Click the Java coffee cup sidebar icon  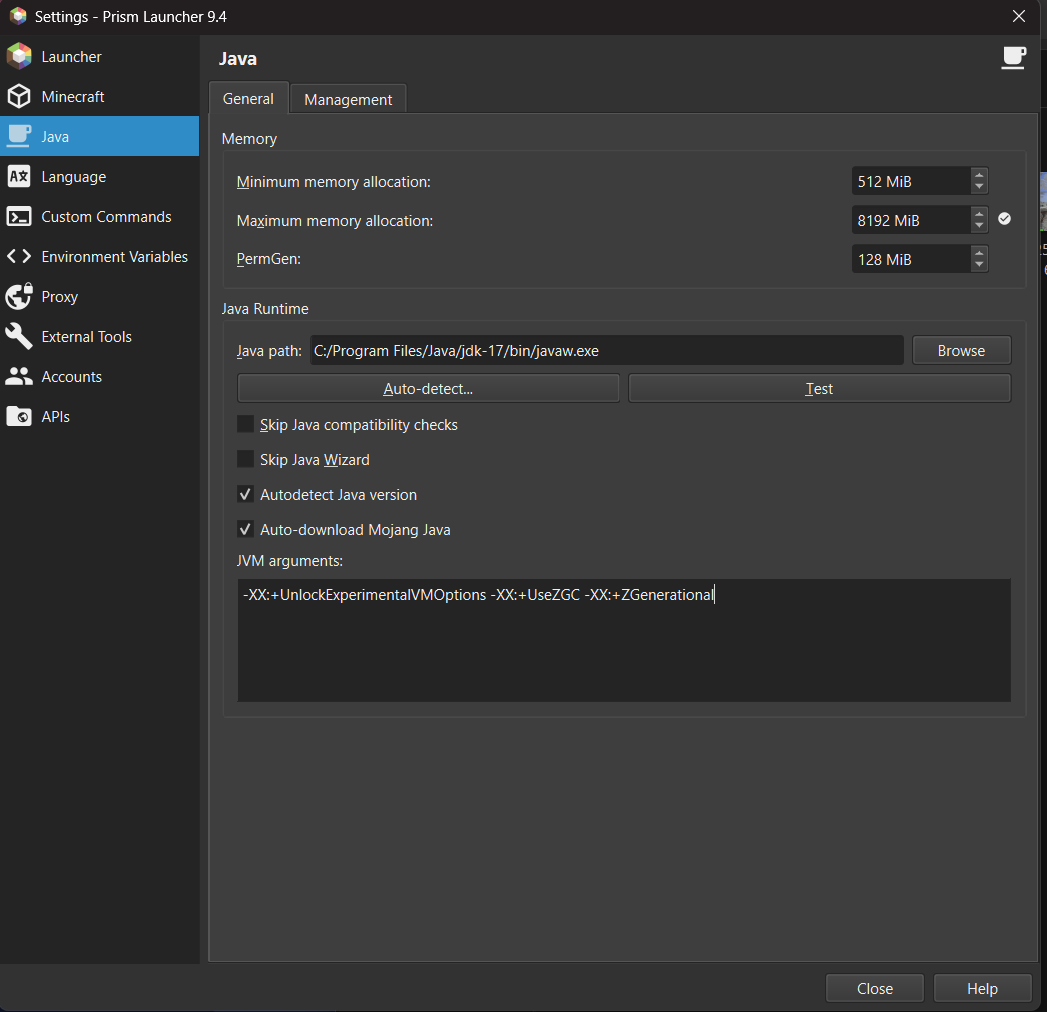pos(19,136)
